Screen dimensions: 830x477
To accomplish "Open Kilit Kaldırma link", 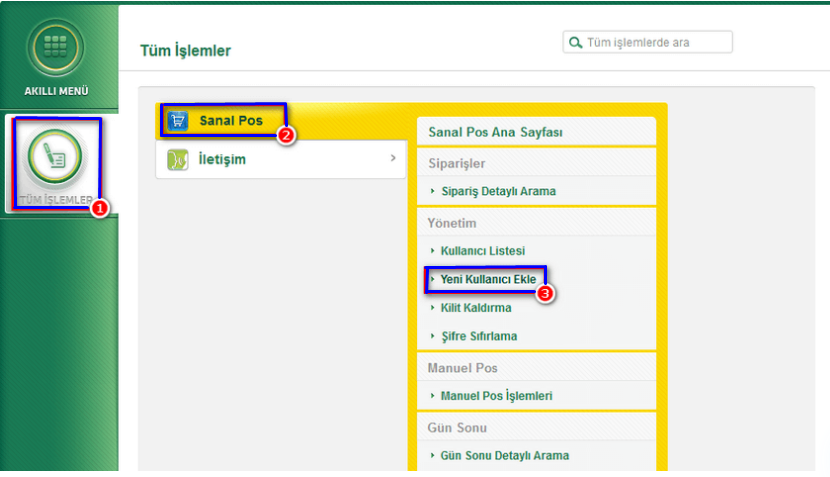I will point(476,308).
